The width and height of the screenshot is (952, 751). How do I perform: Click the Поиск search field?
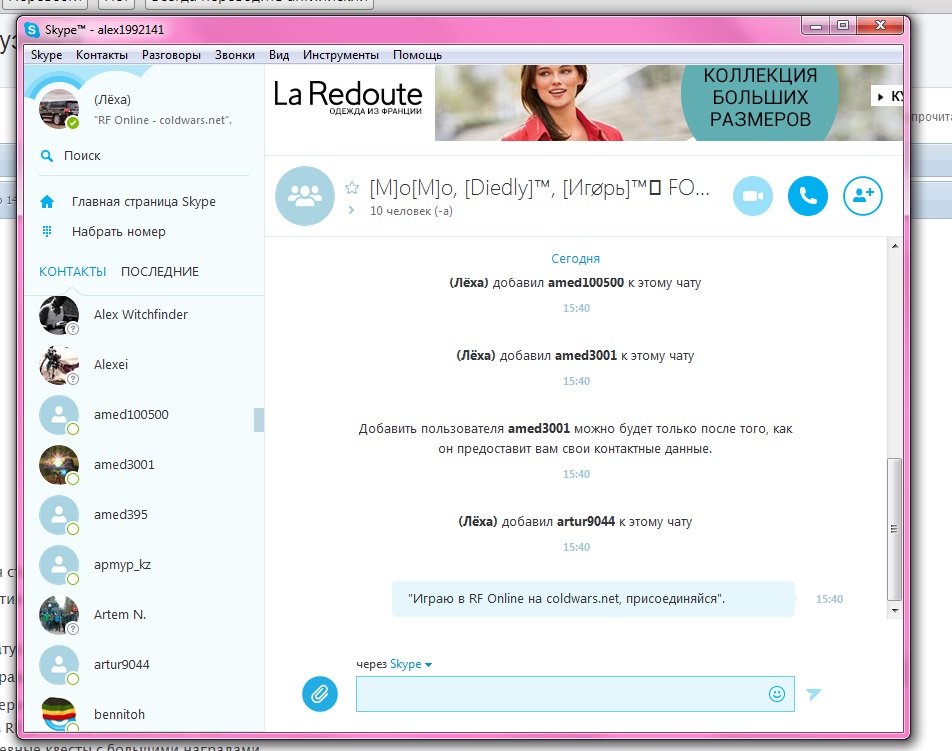144,156
